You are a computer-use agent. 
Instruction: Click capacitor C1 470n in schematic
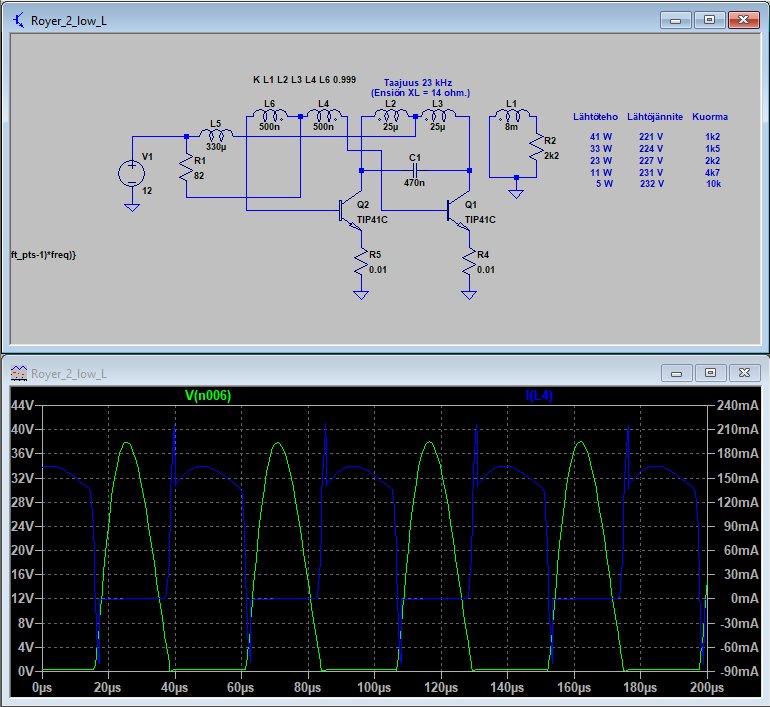coord(415,171)
